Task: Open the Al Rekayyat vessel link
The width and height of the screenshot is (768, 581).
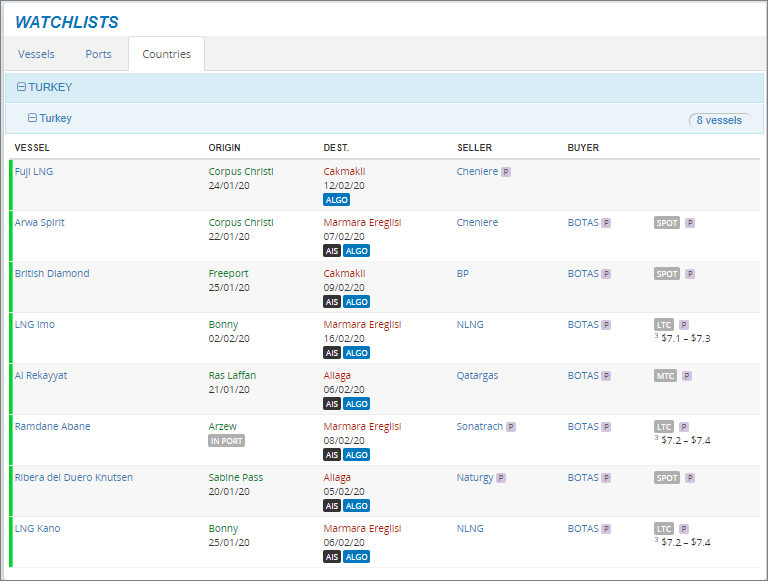Action: pos(41,375)
